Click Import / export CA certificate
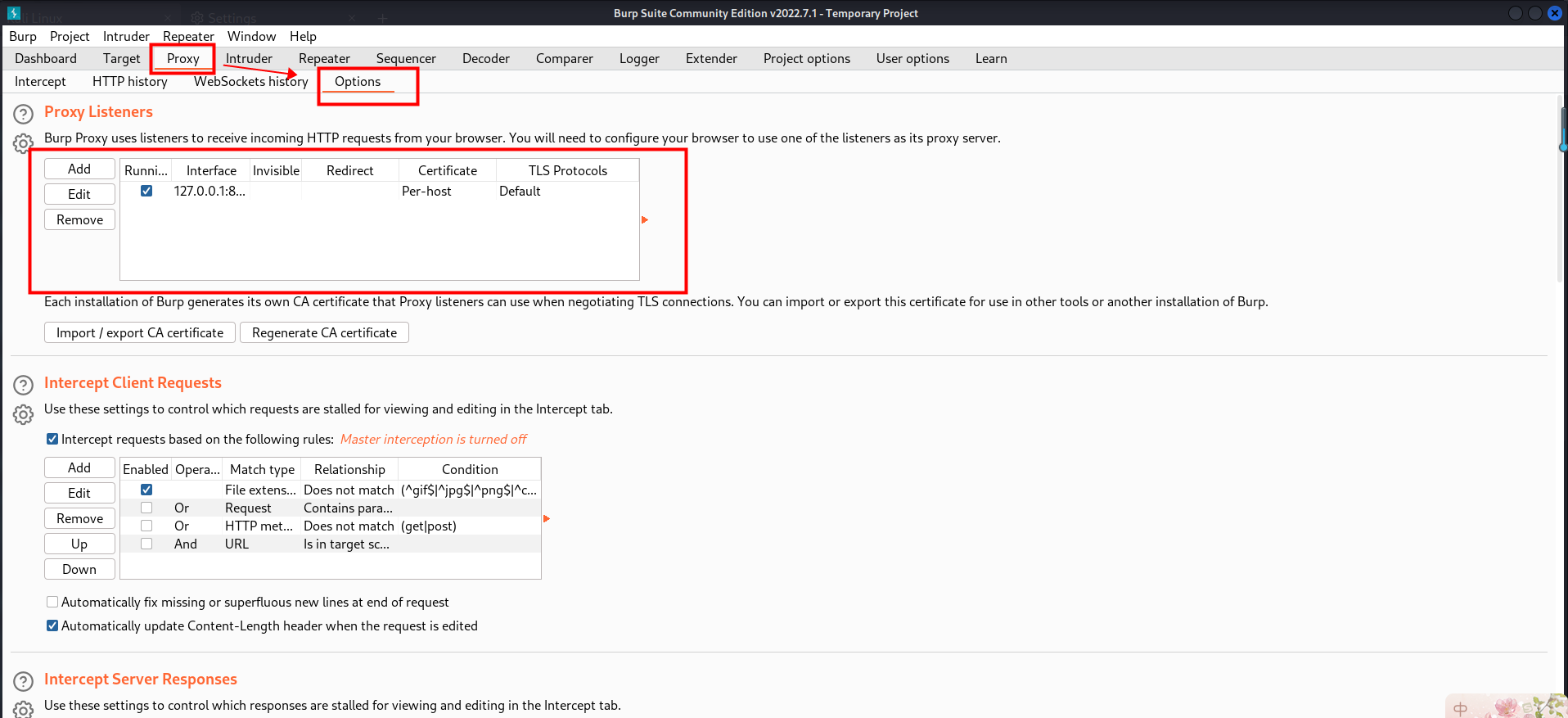1568x718 pixels. pos(140,332)
